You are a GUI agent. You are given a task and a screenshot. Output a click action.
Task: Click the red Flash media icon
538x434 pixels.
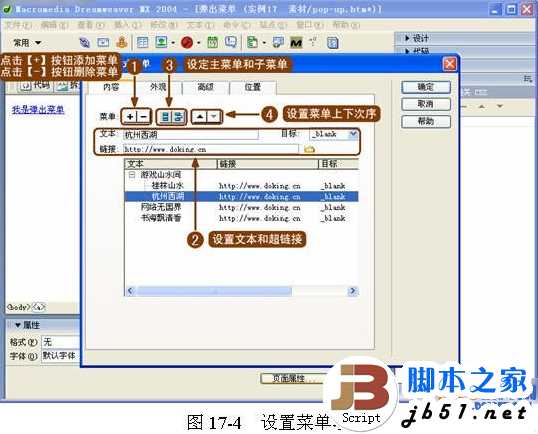point(187,43)
